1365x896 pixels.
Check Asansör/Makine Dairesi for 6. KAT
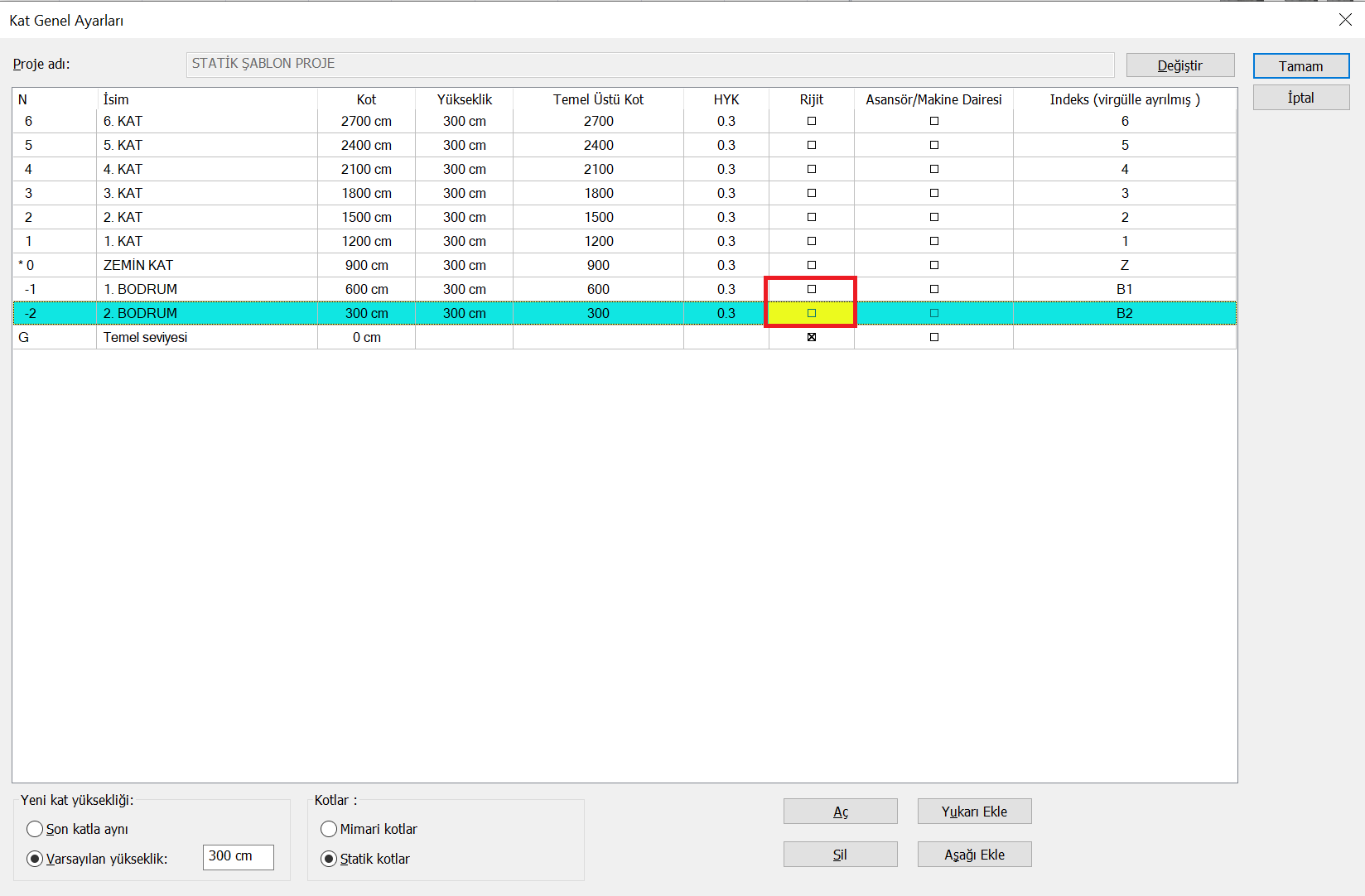click(x=934, y=121)
